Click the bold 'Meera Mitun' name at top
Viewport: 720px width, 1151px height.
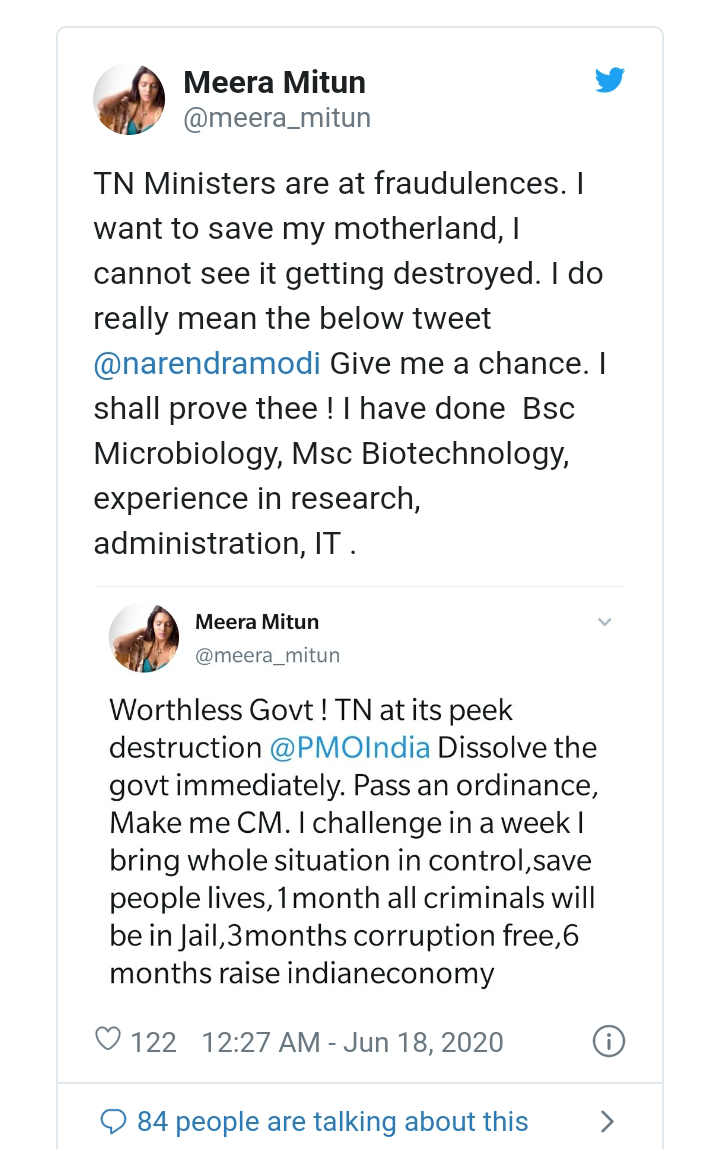[x=274, y=82]
